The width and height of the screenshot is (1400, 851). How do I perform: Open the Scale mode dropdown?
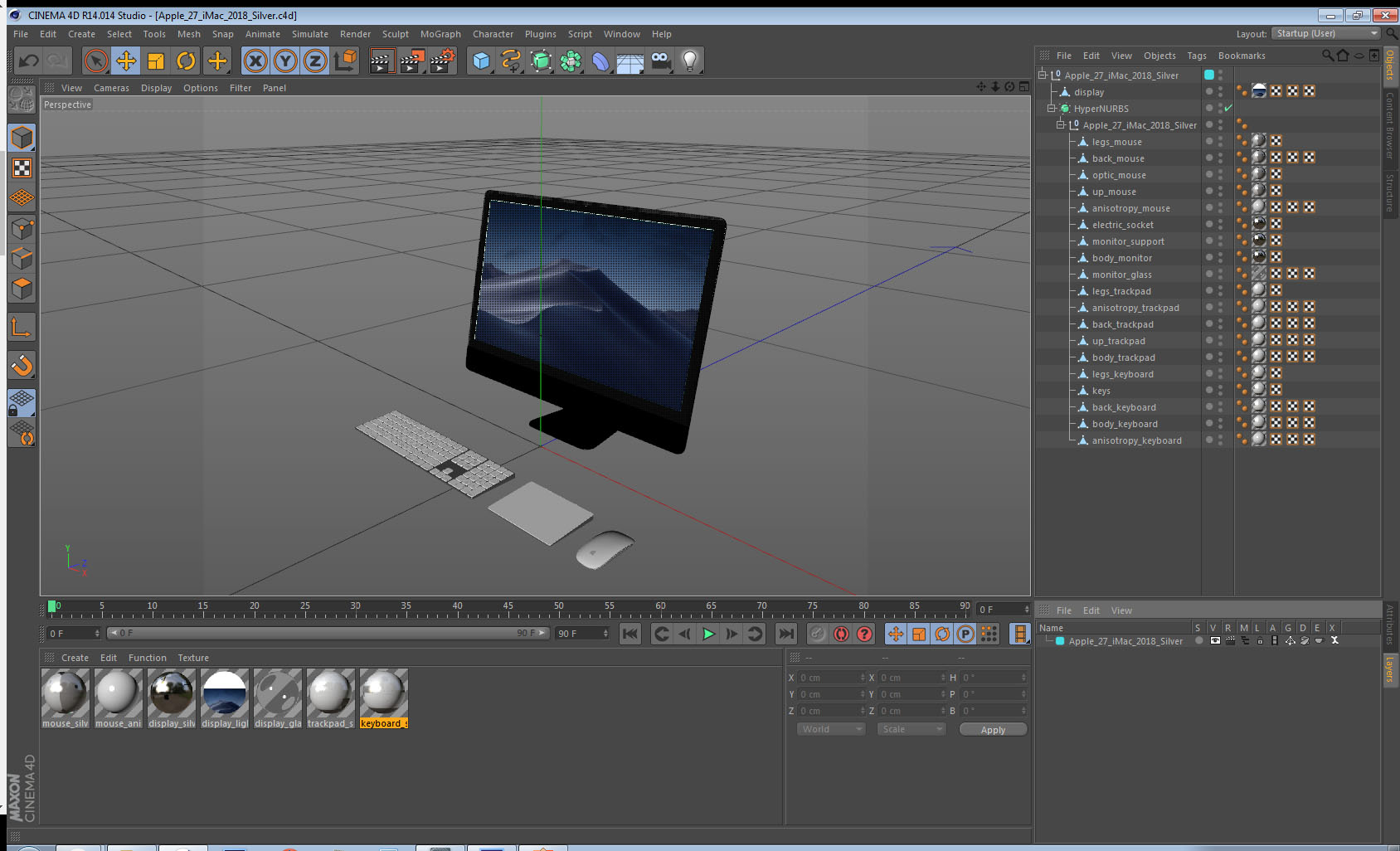[911, 729]
